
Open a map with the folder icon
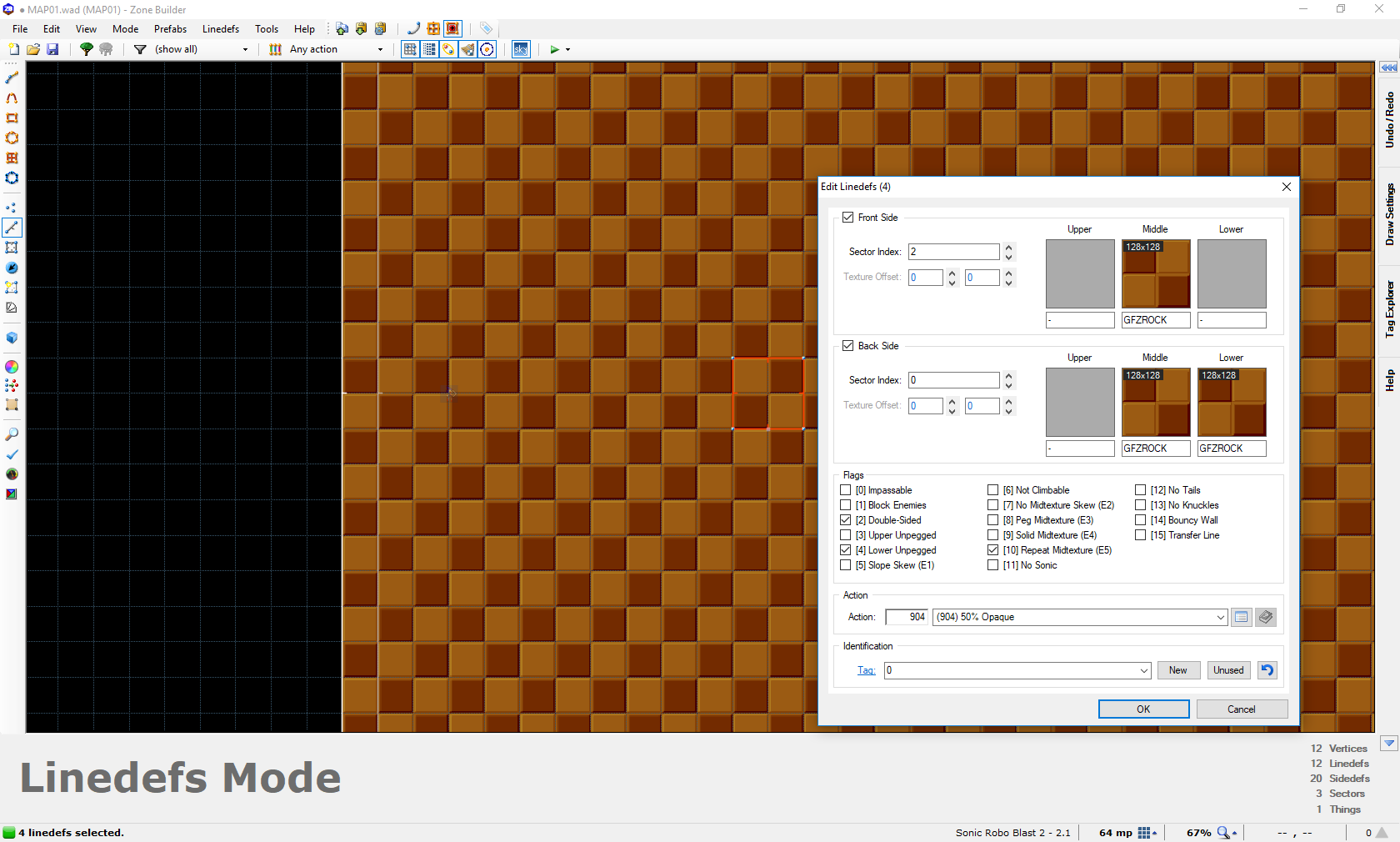coord(33,49)
